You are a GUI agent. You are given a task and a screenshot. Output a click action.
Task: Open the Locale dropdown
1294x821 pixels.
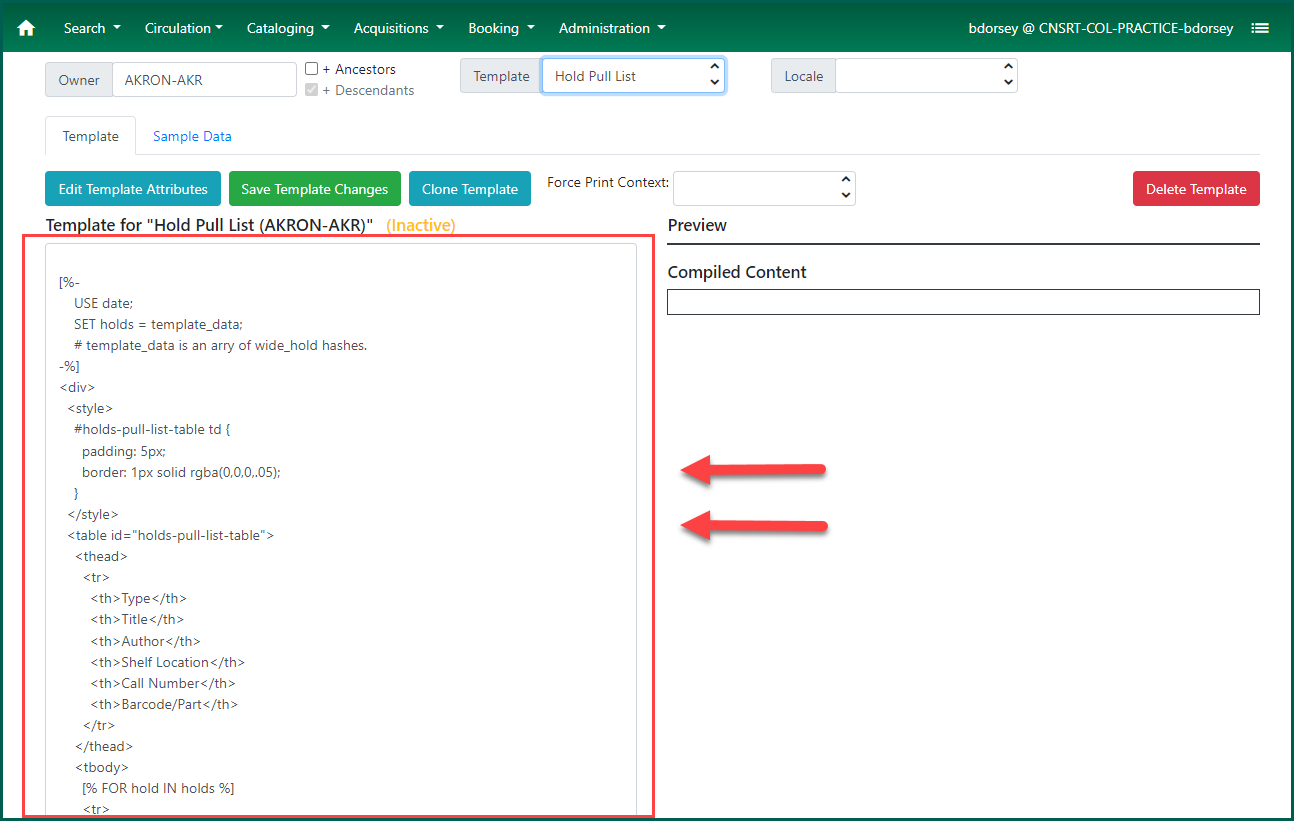pyautogui.click(x=926, y=76)
